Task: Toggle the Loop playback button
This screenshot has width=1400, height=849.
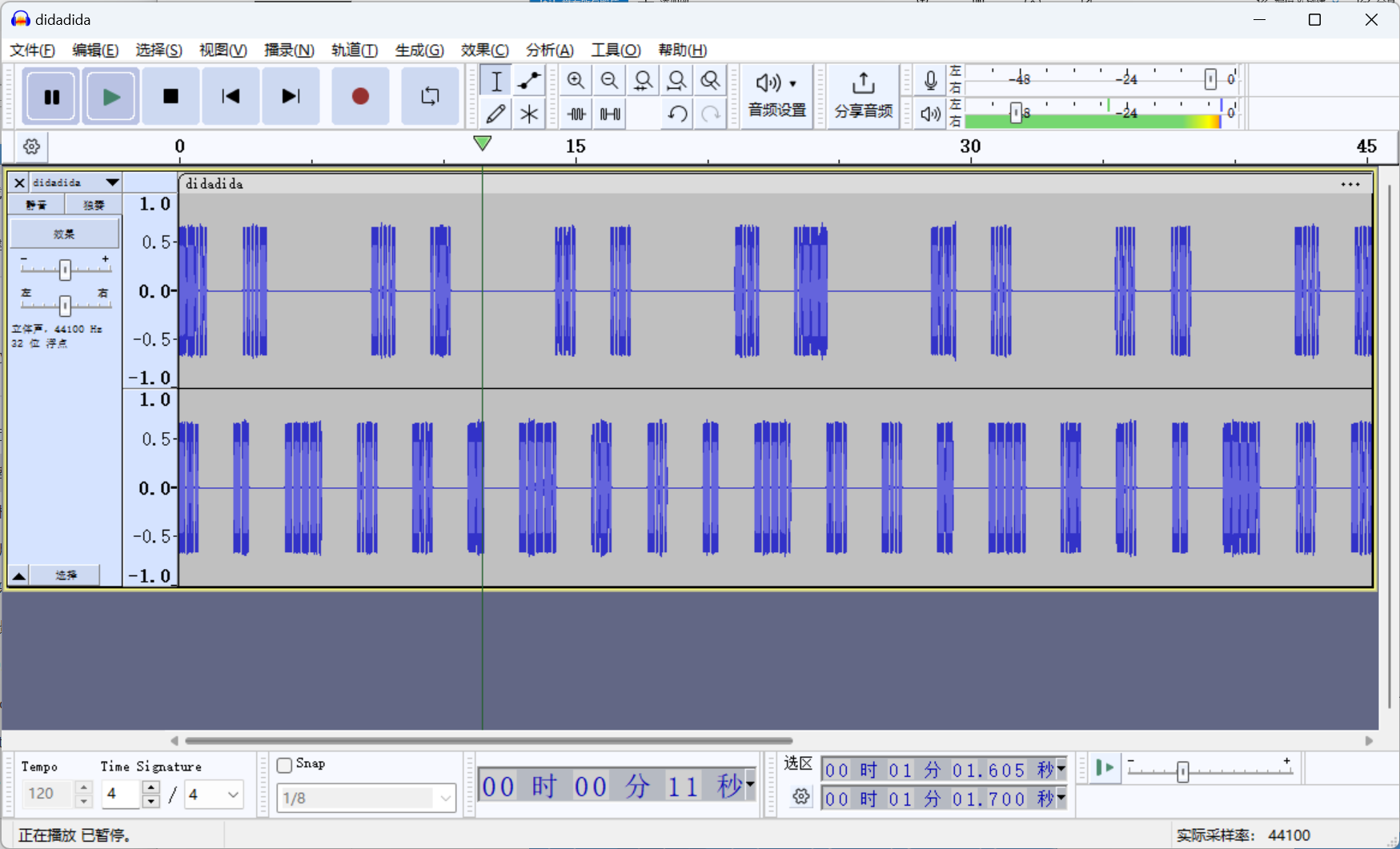Action: (430, 97)
